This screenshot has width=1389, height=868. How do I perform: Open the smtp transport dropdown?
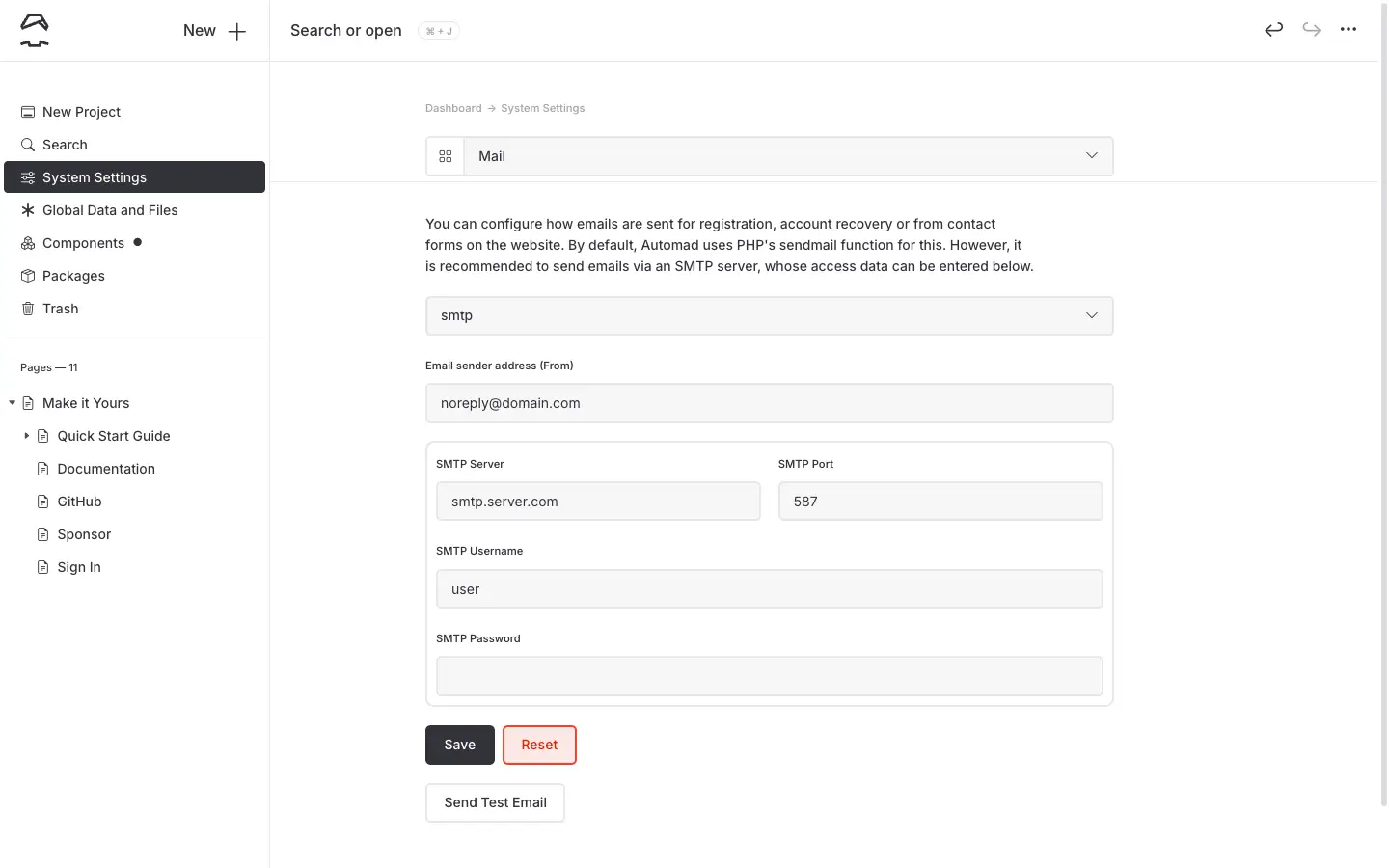click(x=769, y=315)
